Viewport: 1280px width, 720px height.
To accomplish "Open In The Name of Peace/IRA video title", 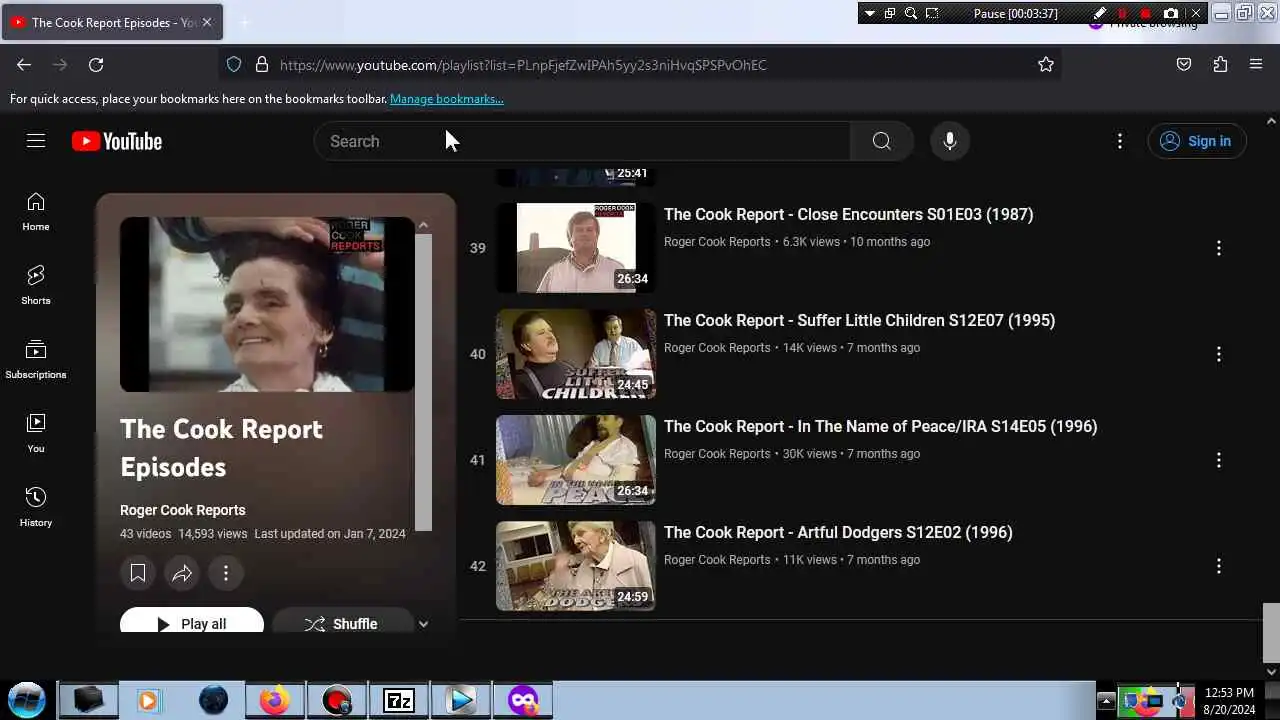I will coord(880,426).
